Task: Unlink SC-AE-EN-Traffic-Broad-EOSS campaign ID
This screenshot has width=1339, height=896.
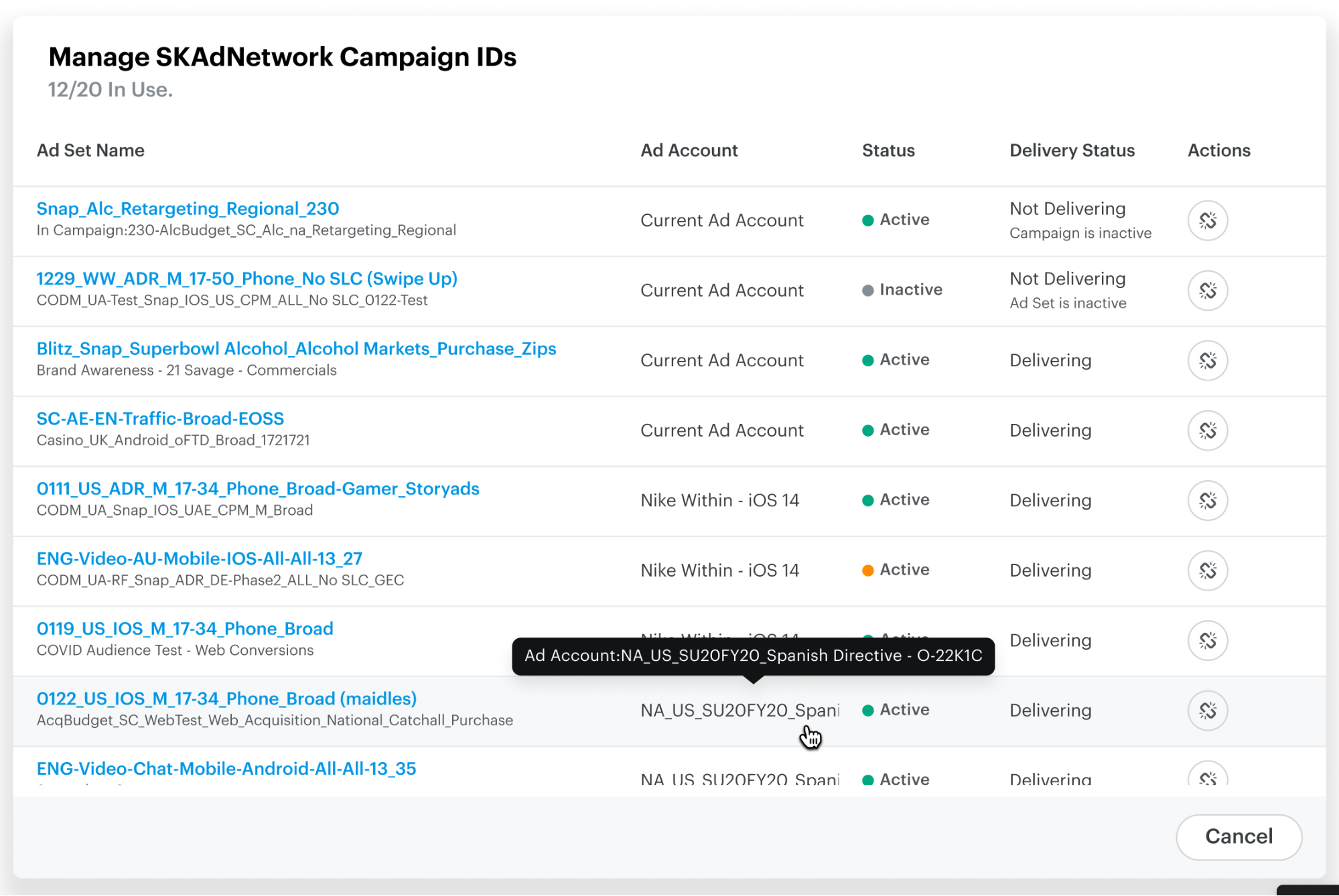Action: click(x=1207, y=431)
